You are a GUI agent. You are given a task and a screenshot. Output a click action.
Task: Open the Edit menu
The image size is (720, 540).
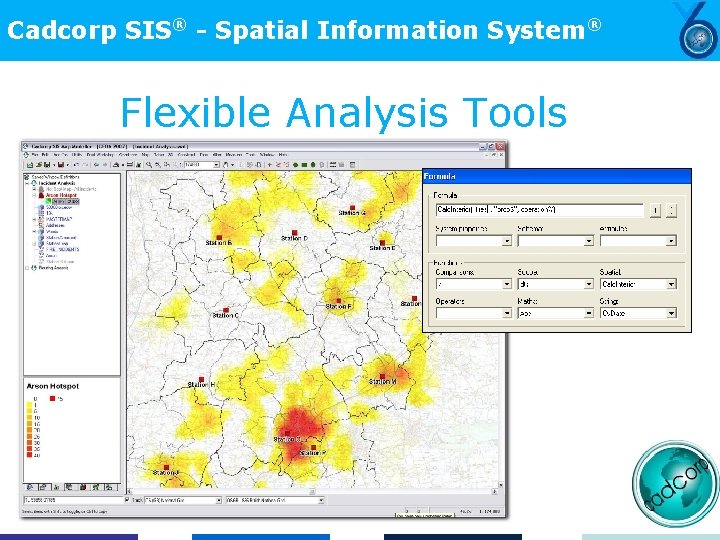[x=45, y=155]
